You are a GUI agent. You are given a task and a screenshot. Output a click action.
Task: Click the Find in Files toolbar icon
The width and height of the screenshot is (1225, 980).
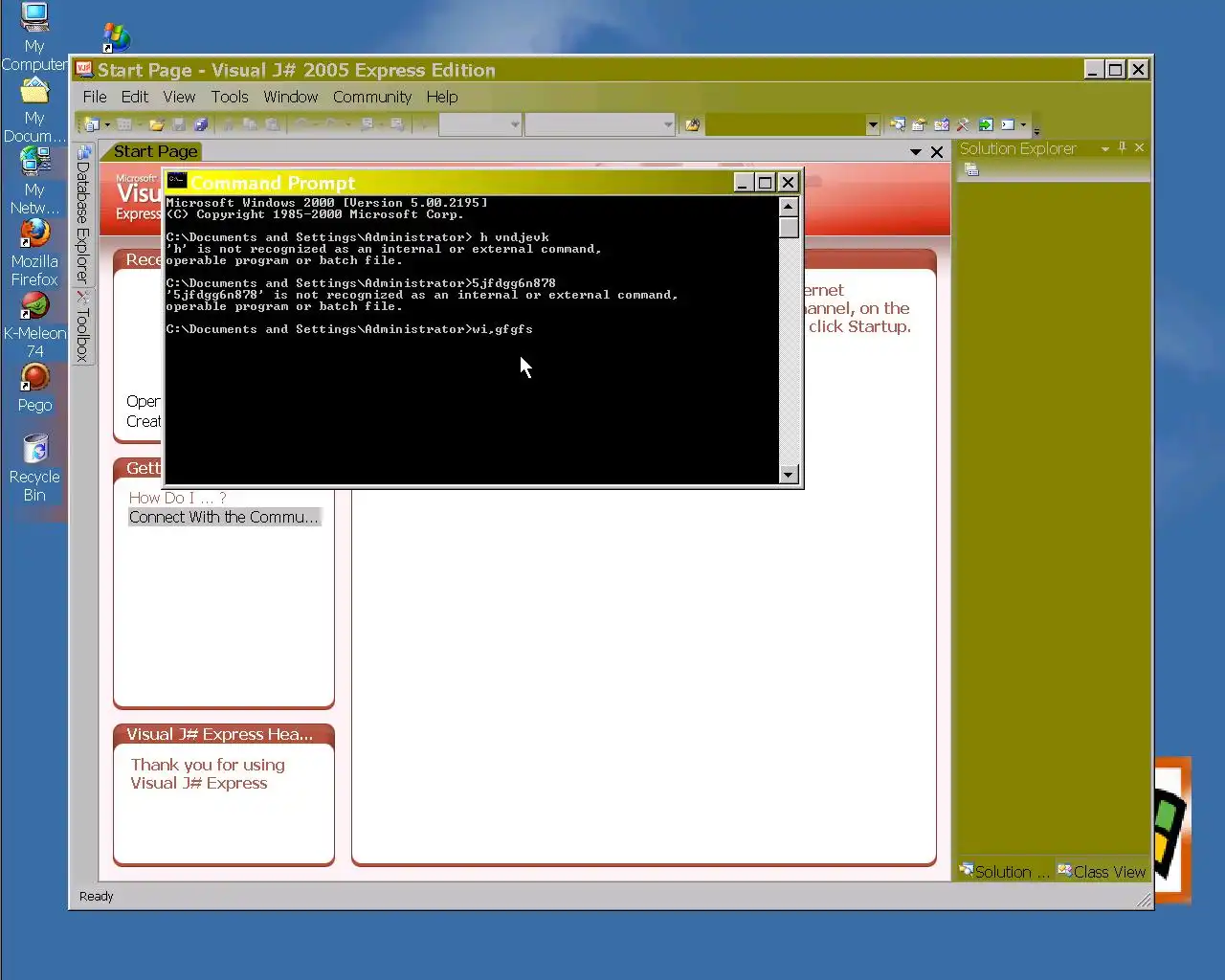[x=692, y=124]
